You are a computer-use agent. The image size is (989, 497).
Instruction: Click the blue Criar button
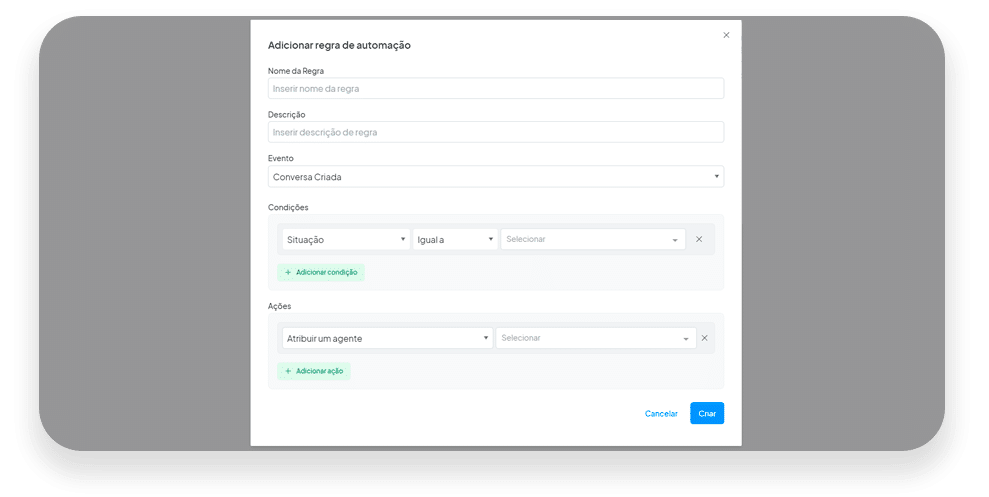pyautogui.click(x=707, y=413)
